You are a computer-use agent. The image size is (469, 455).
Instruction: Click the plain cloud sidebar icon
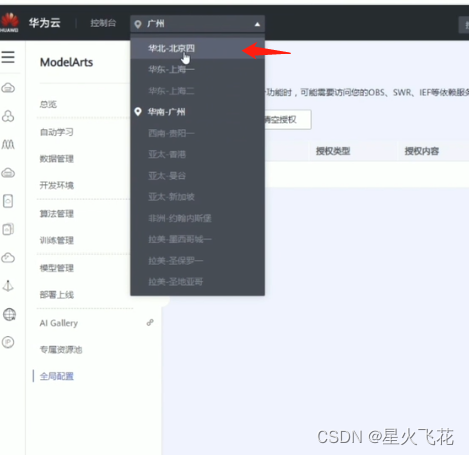8,258
